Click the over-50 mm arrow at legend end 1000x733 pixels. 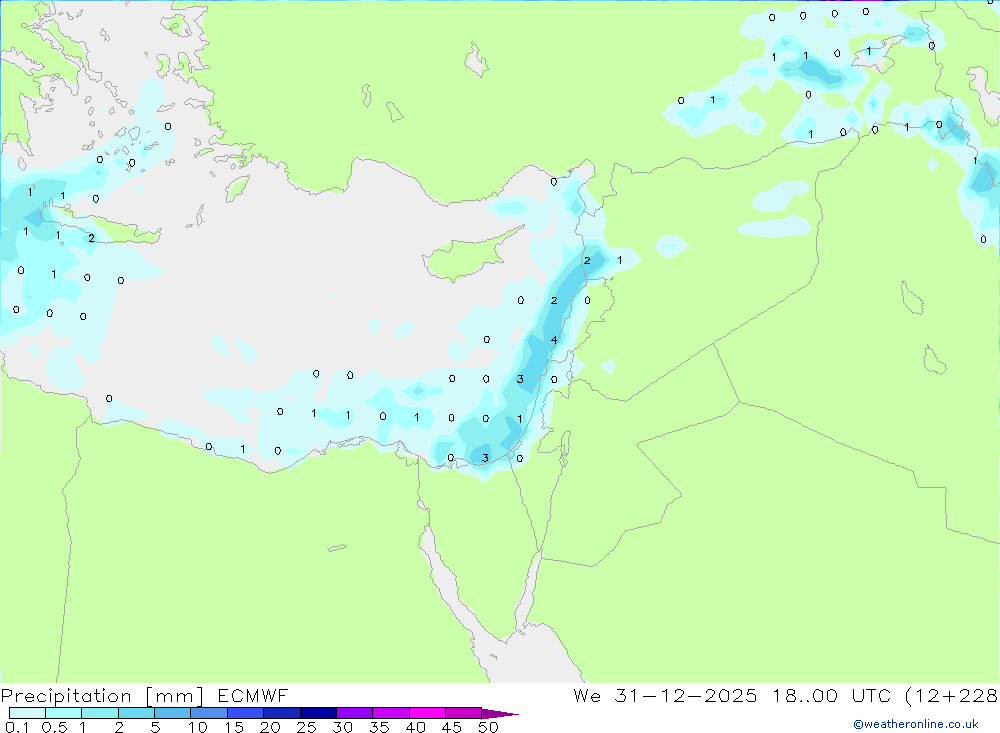(499, 714)
